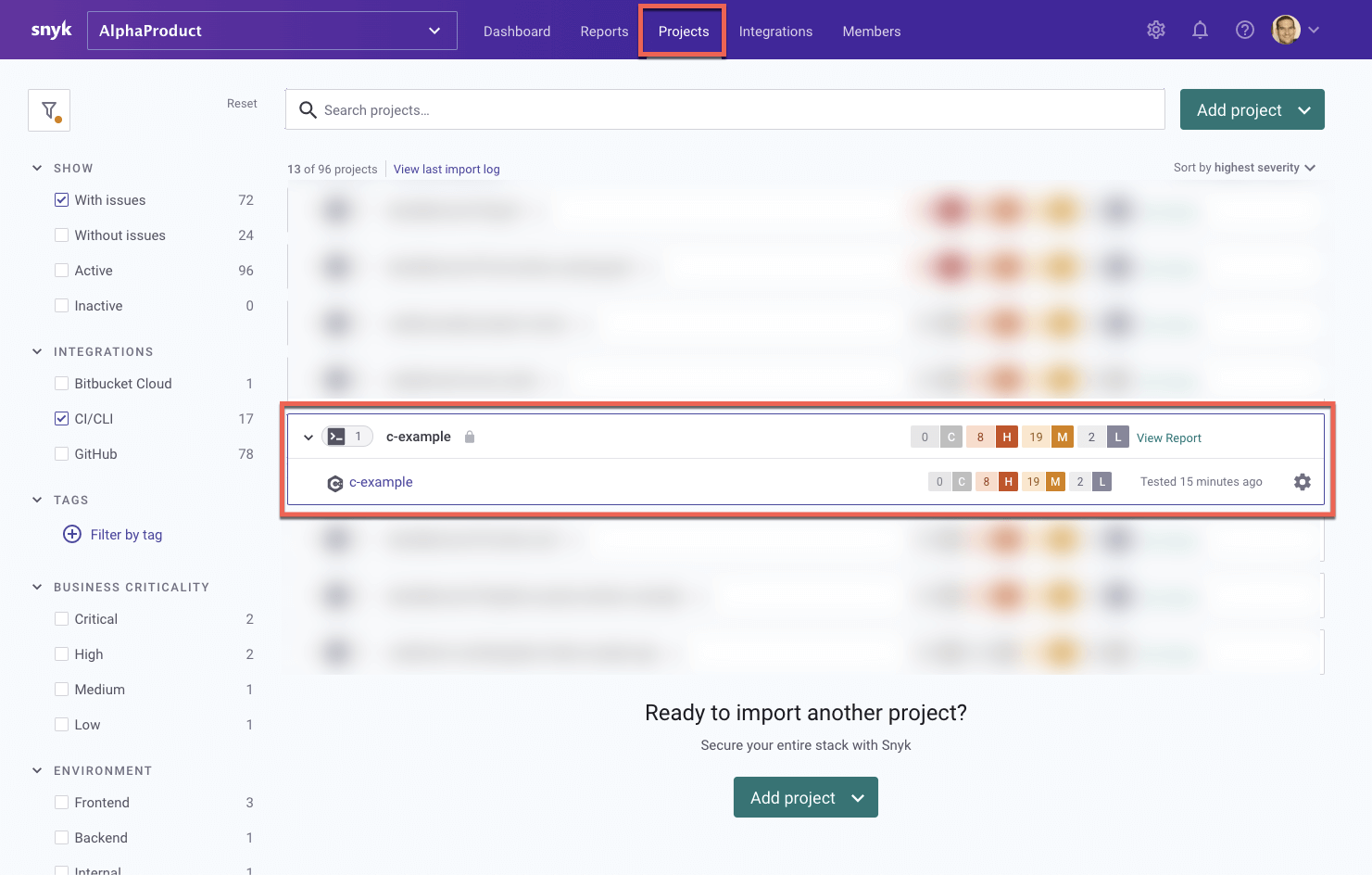Click the H badge in c-example sub-row
The height and width of the screenshot is (875, 1372).
click(x=1009, y=482)
